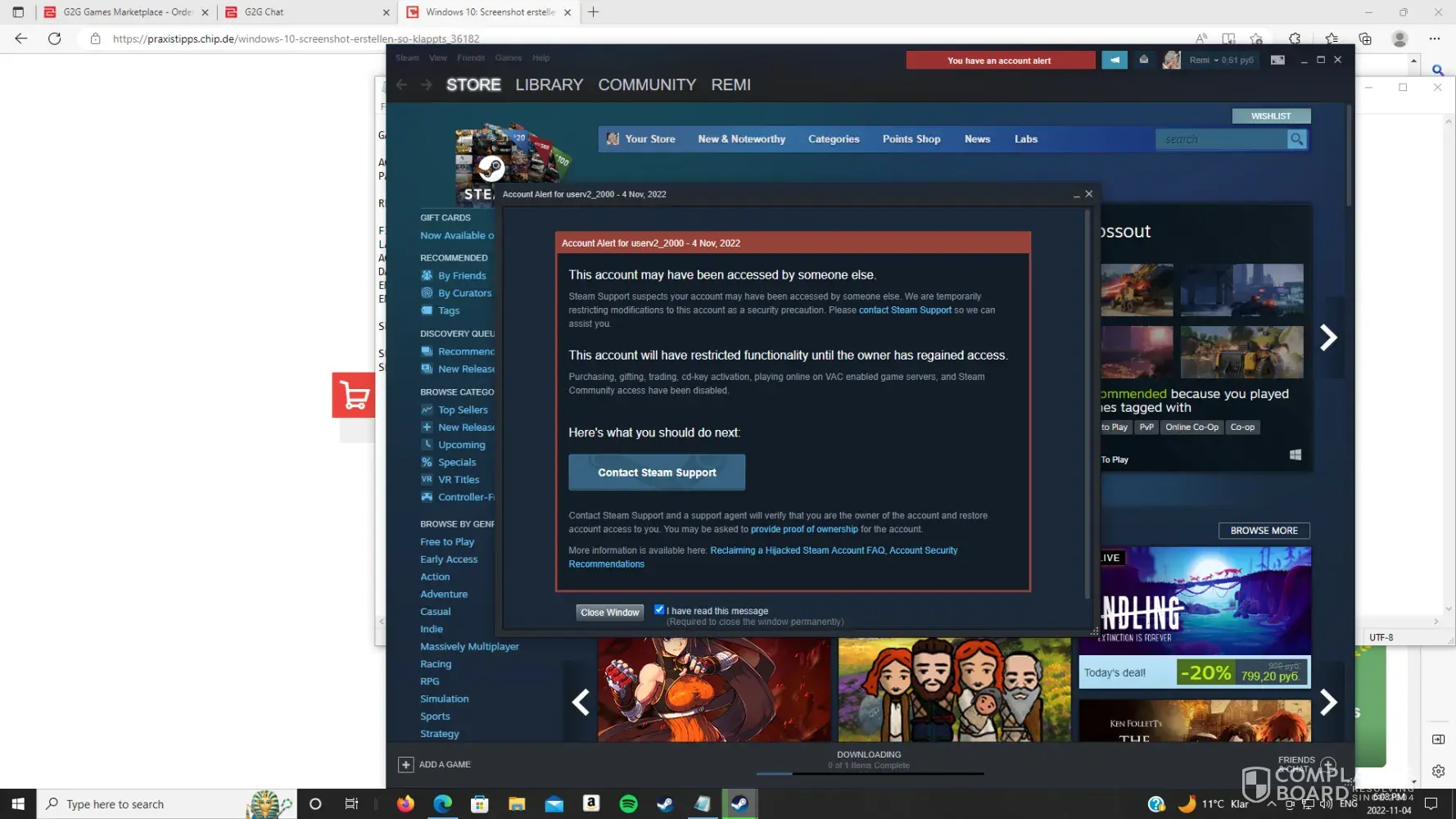The width and height of the screenshot is (1456, 819).
Task: Show next featured game with right arrow
Action: point(1328,337)
